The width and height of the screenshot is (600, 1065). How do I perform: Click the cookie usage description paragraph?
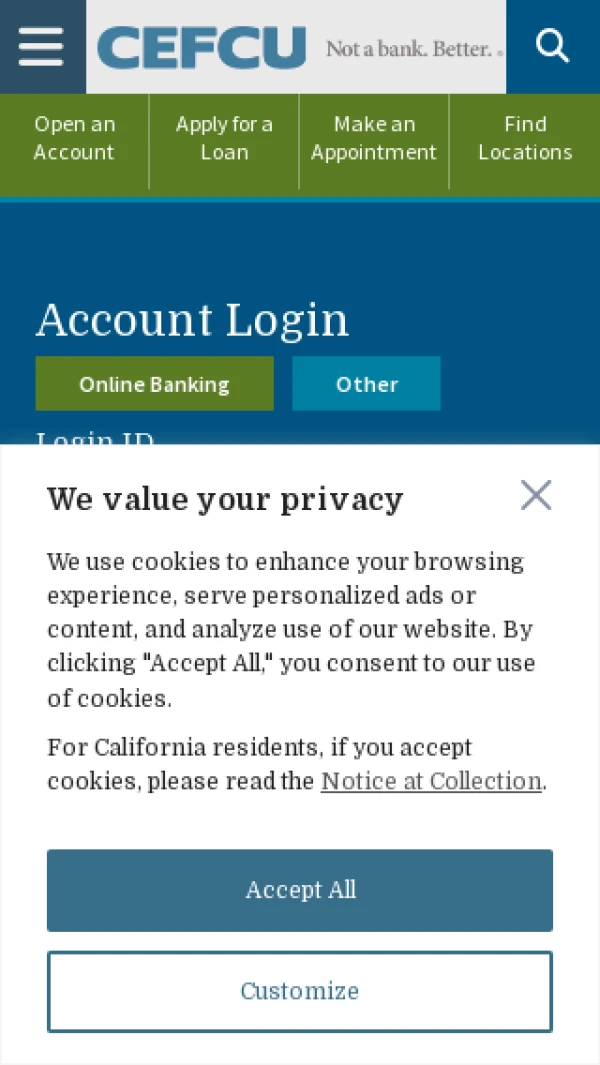tap(292, 630)
